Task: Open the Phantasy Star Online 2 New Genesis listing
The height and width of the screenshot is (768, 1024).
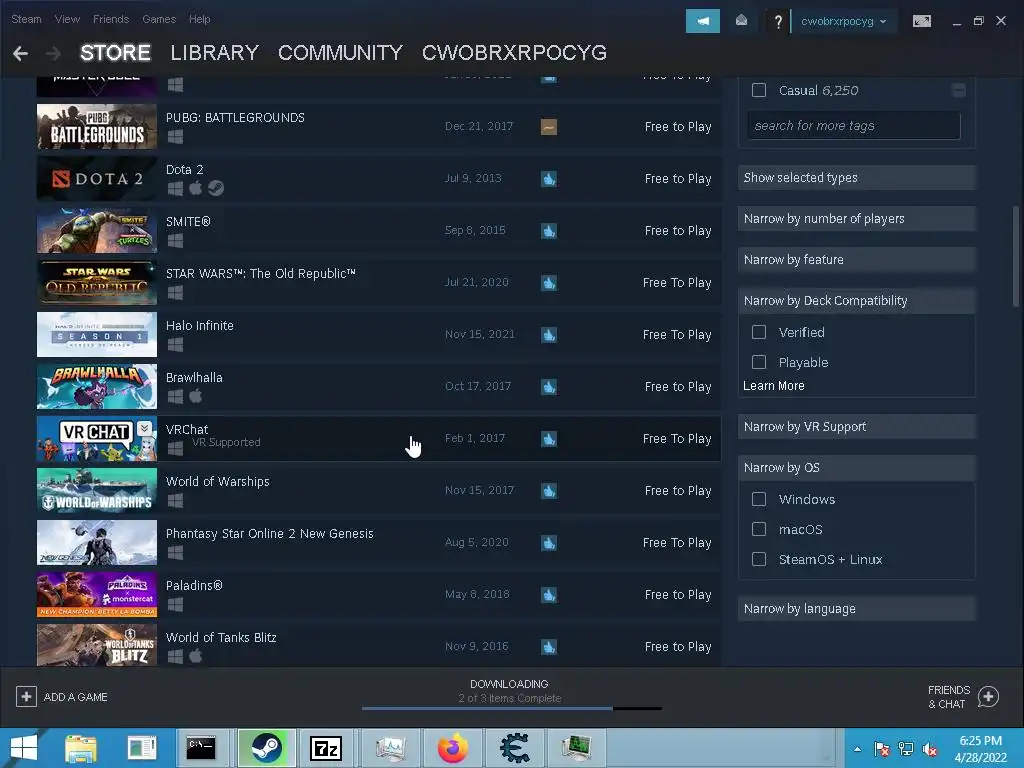Action: pos(379,543)
